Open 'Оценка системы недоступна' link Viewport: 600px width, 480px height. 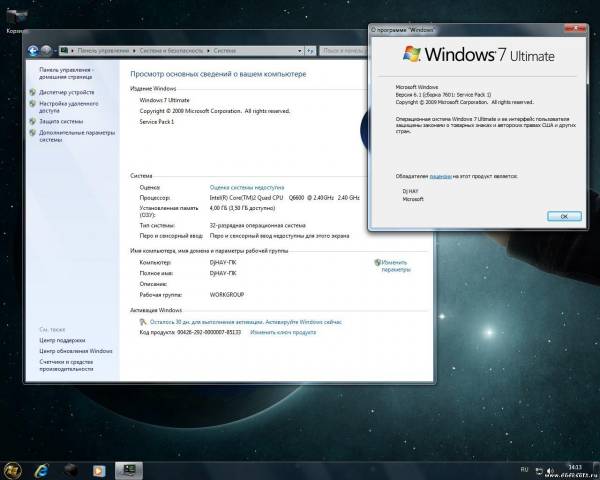point(247,187)
